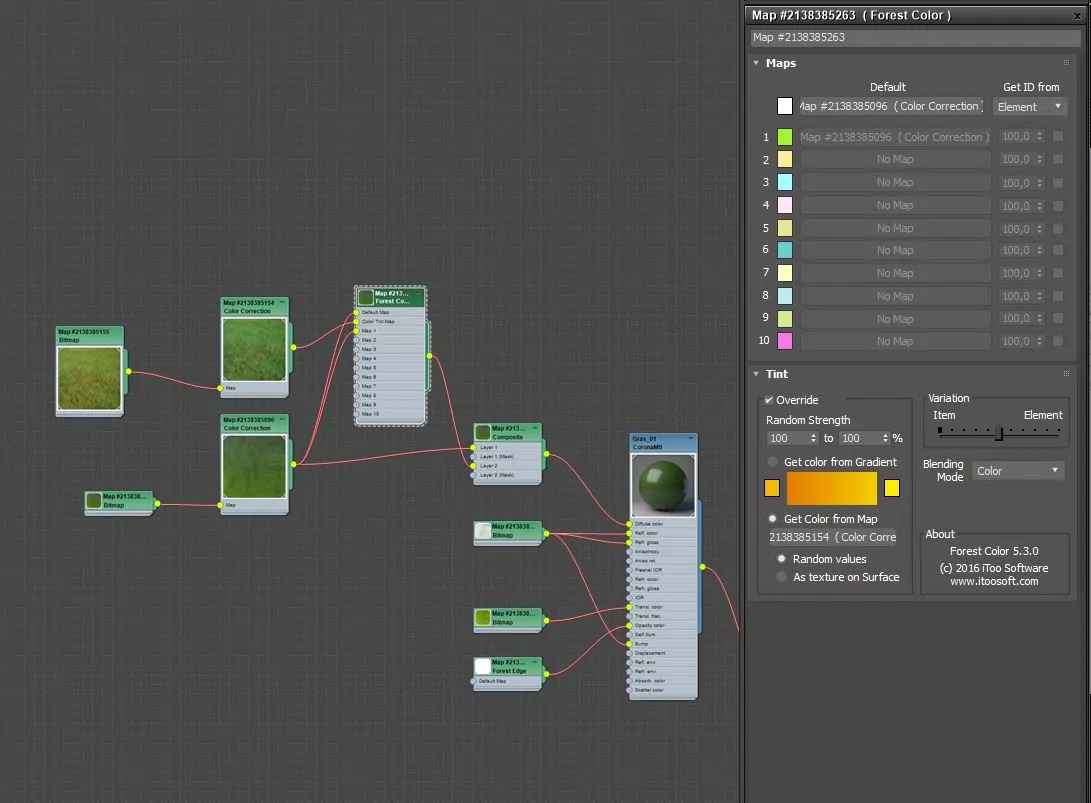Viewport: 1091px width, 803px height.
Task: Collapse the Tint rollout
Action: 776,374
